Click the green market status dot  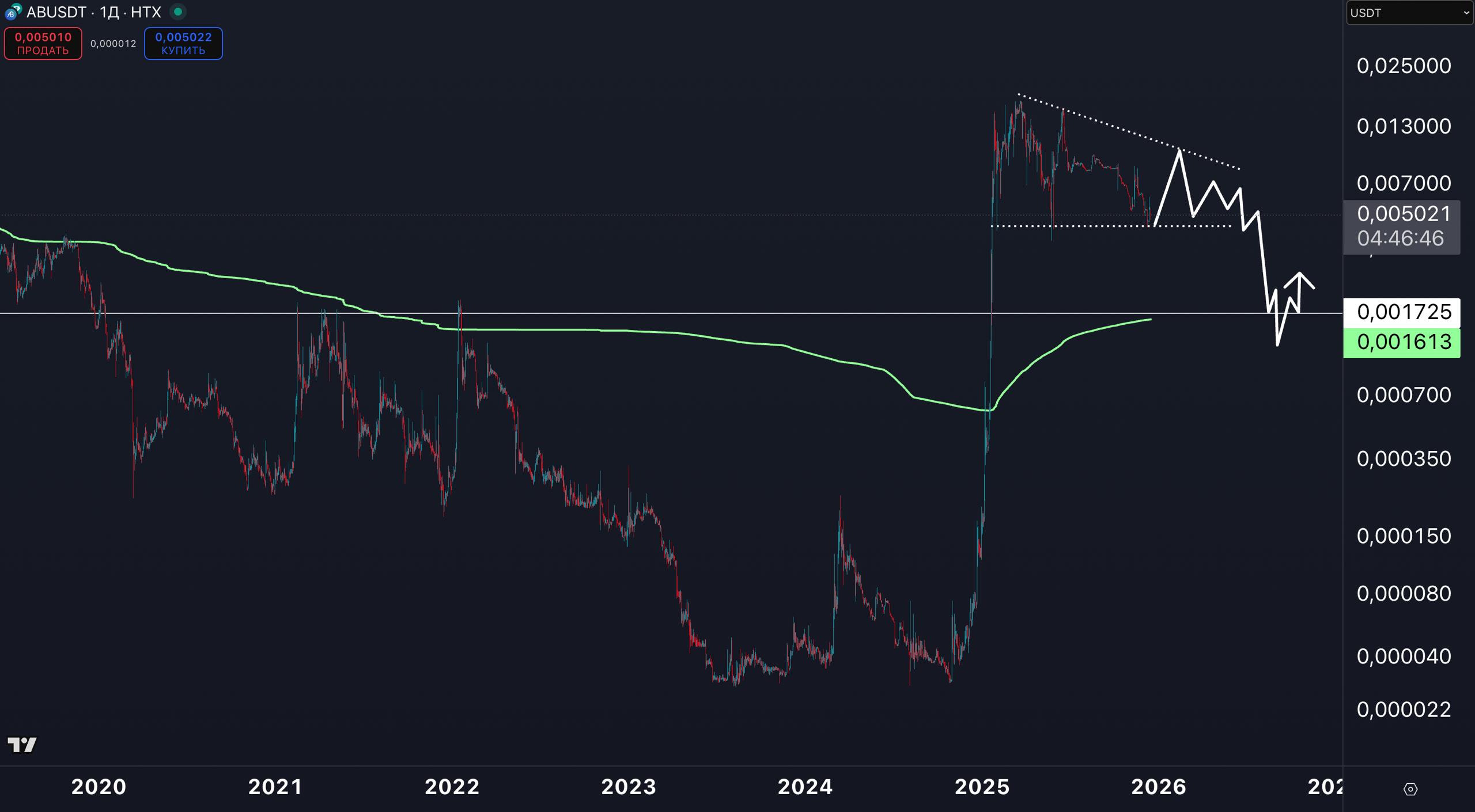tap(178, 12)
